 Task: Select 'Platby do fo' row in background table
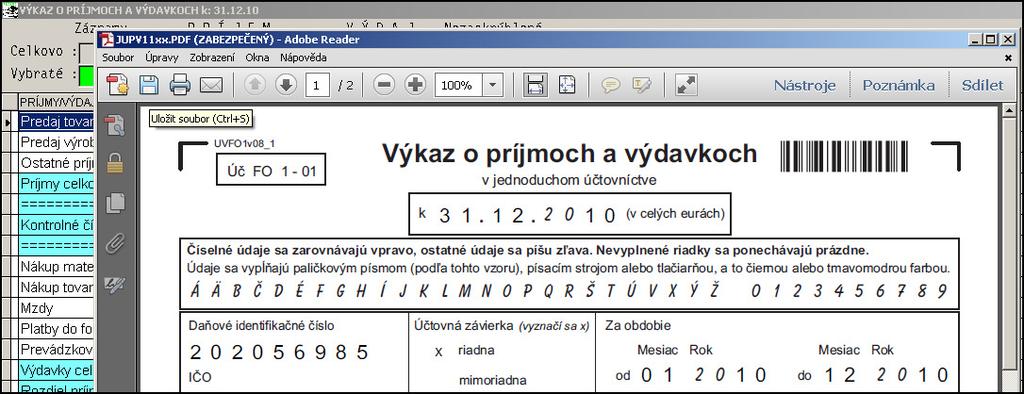point(56,328)
